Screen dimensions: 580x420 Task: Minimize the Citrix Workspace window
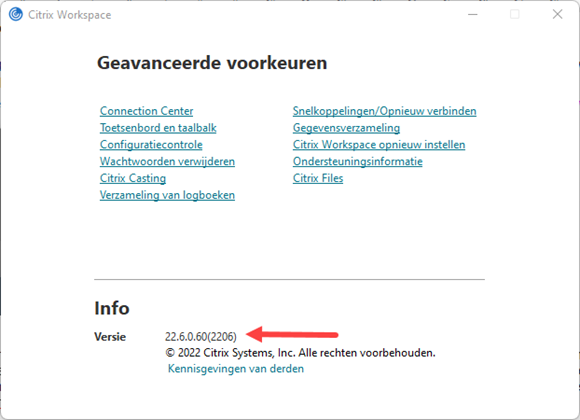point(473,14)
